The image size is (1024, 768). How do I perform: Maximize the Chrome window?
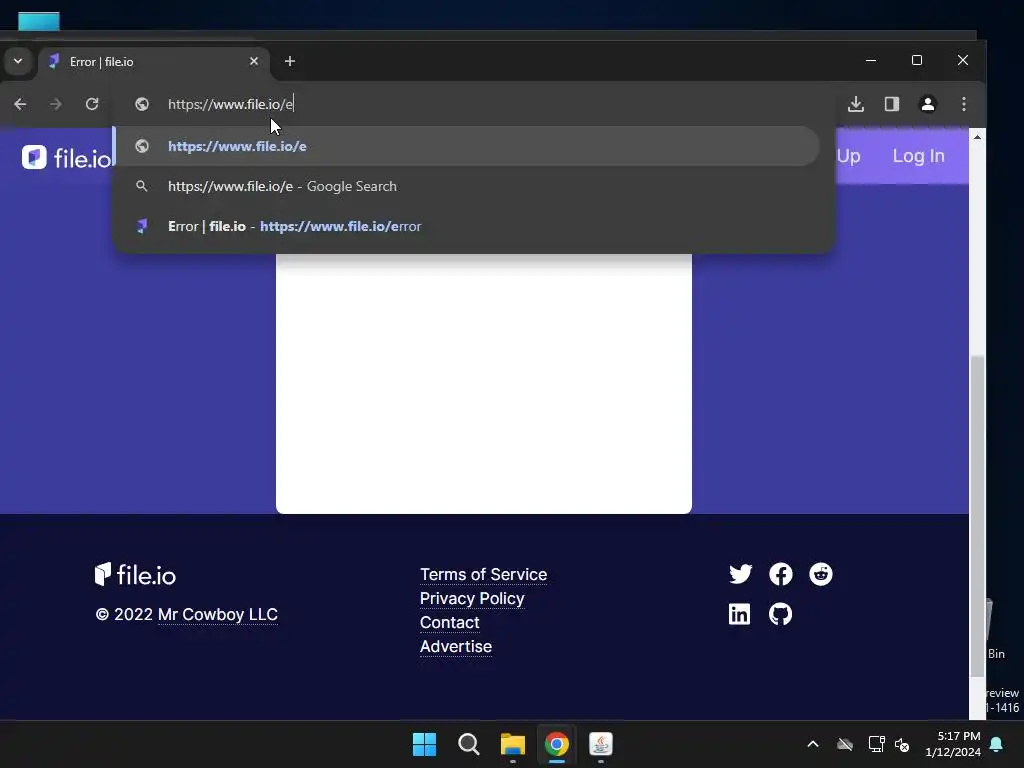click(x=917, y=60)
